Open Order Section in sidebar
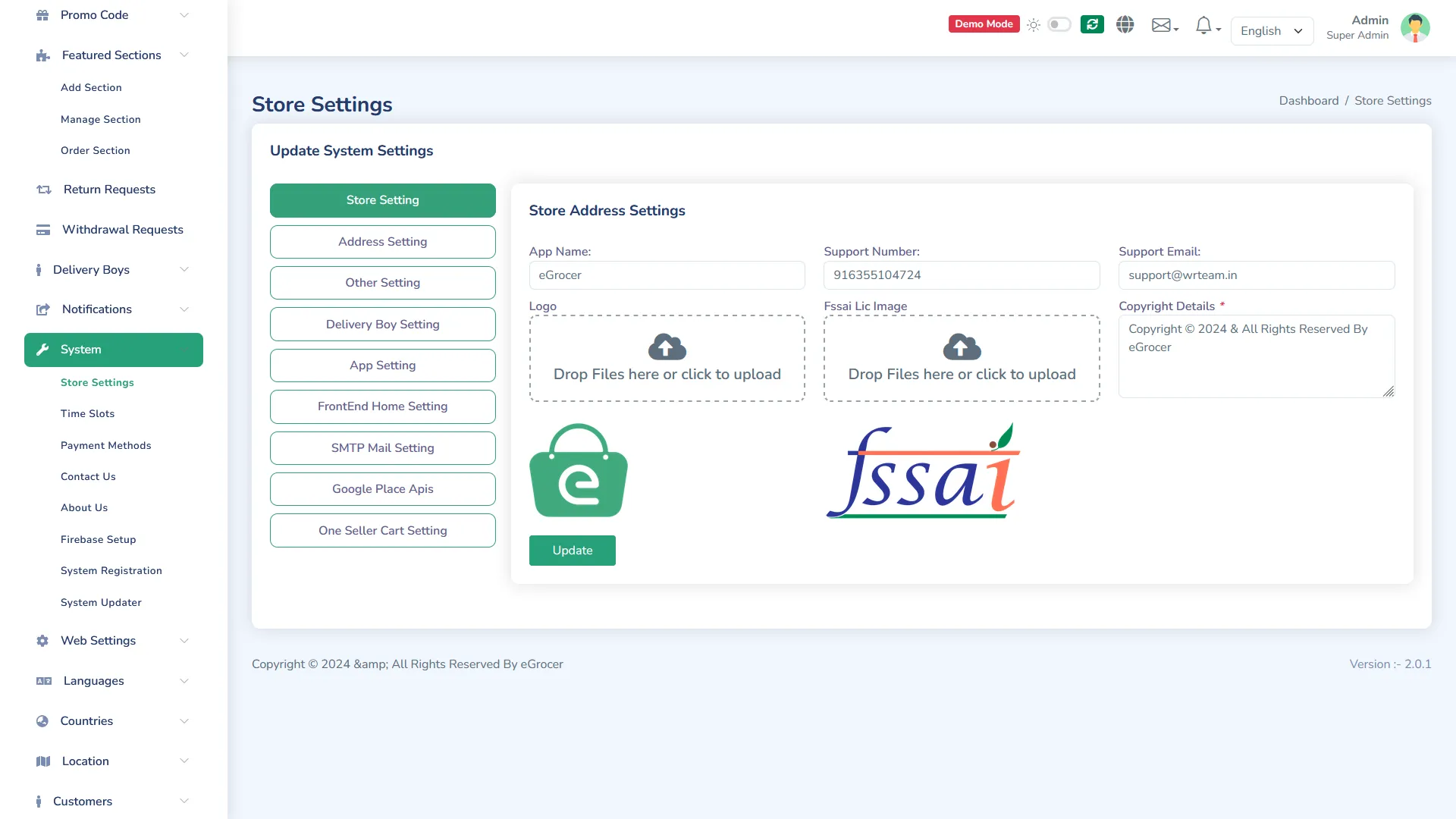This screenshot has height=819, width=1456. coord(96,151)
